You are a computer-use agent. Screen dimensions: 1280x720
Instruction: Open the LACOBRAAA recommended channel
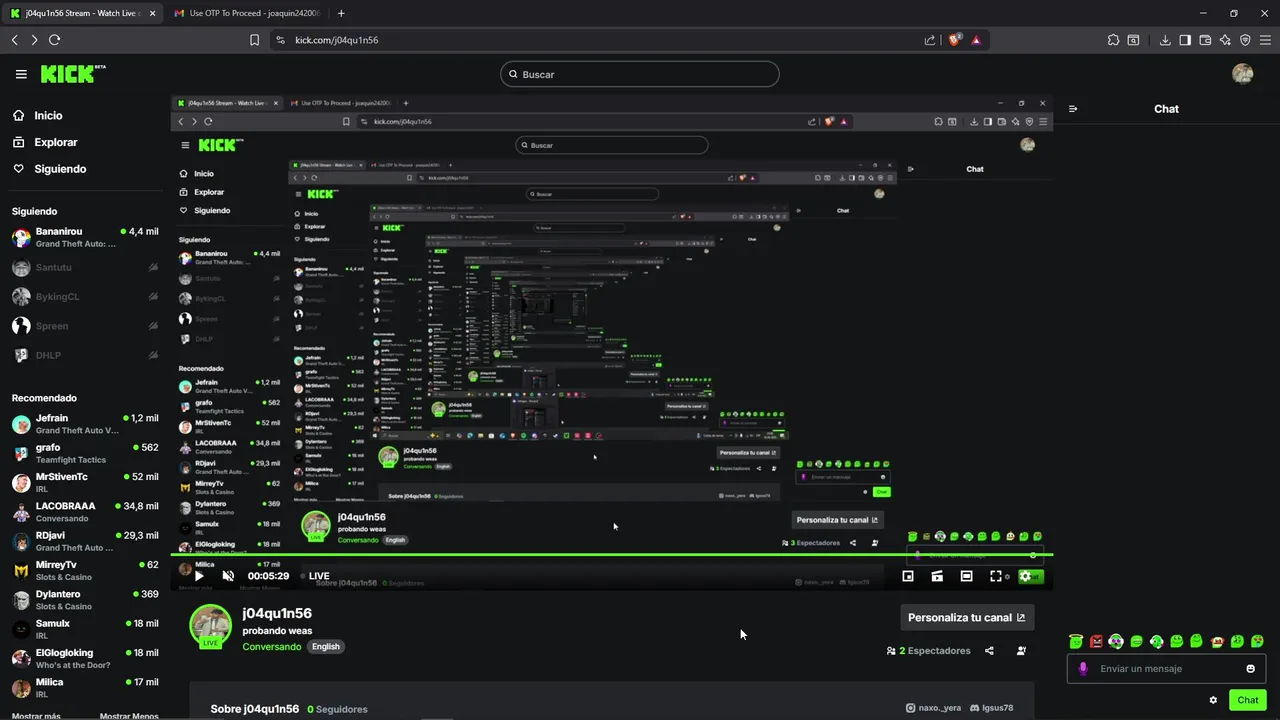tap(85, 512)
